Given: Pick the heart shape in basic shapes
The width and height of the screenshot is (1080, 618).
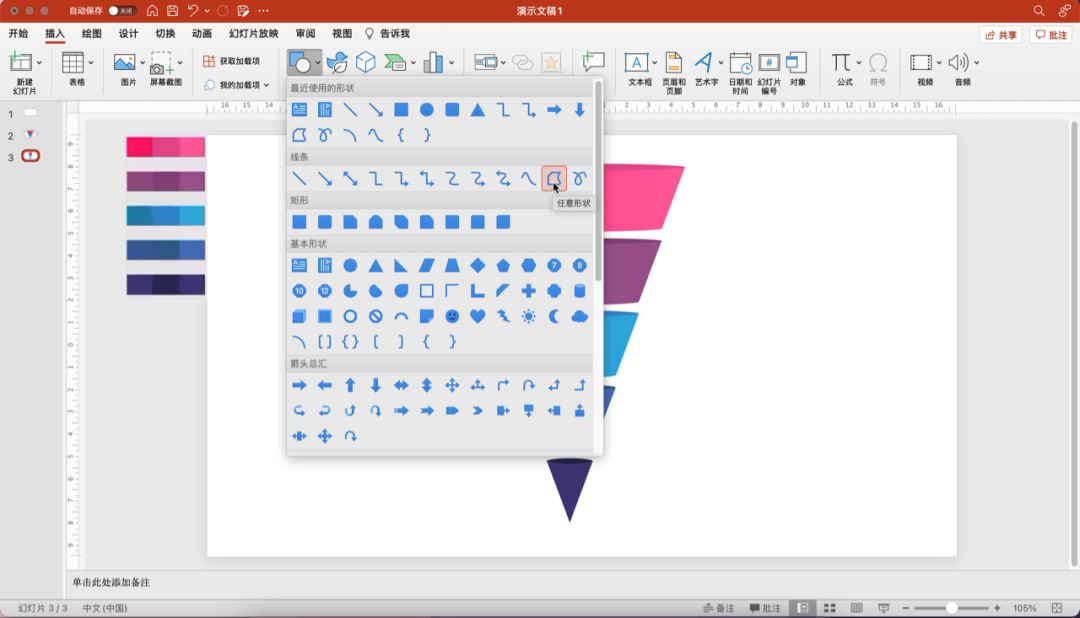Looking at the screenshot, I should point(478,316).
